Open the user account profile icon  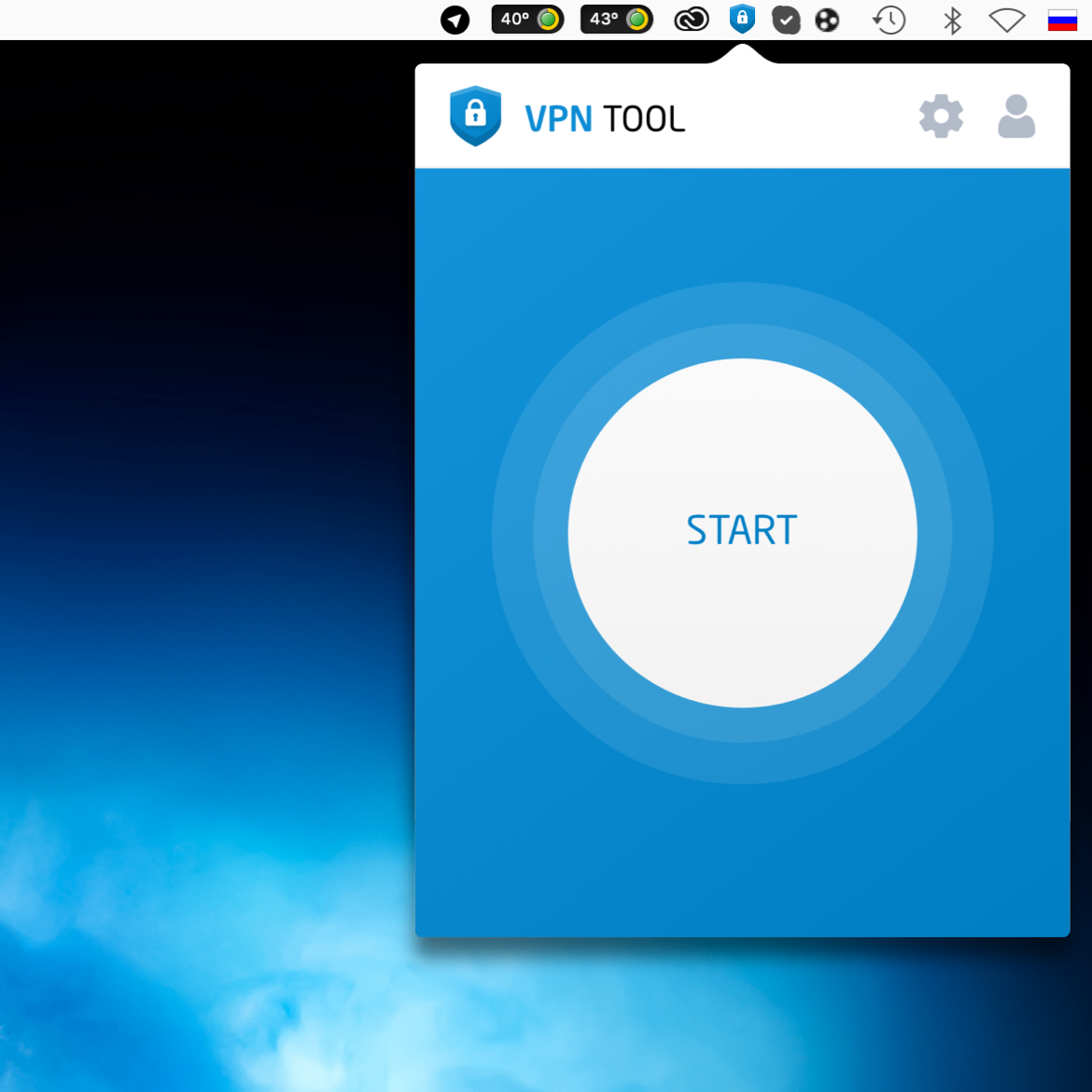click(x=1016, y=117)
